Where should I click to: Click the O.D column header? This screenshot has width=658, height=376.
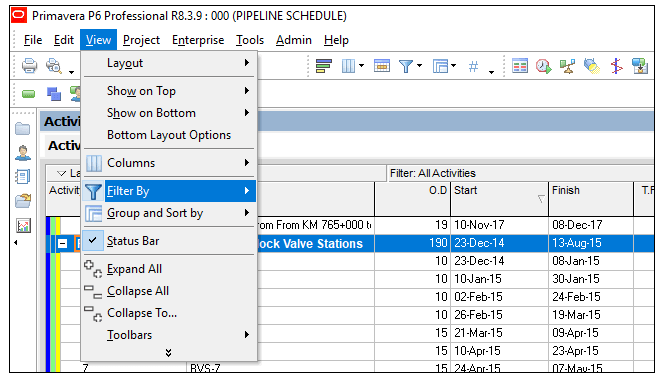pyautogui.click(x=413, y=199)
